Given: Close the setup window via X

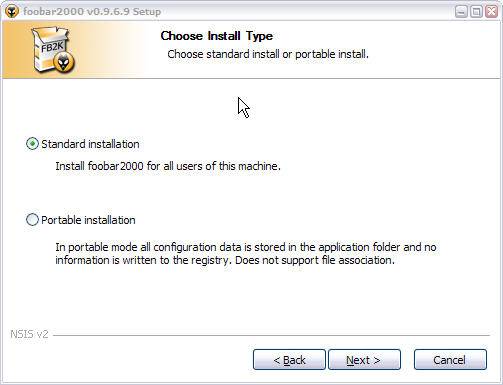Looking at the screenshot, I should point(491,12).
